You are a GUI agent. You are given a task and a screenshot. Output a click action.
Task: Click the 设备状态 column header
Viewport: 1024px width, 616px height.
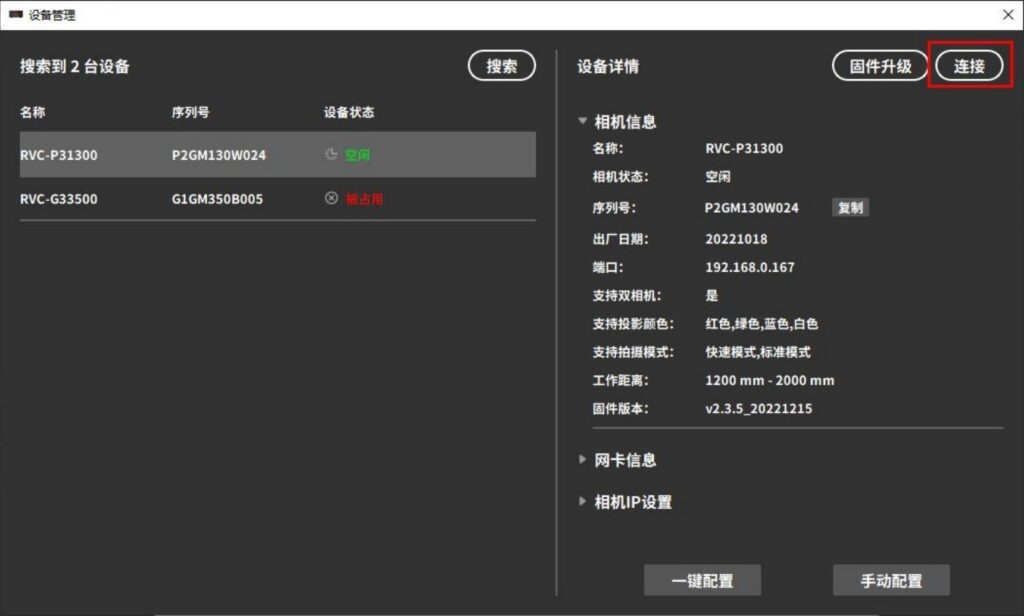(349, 112)
